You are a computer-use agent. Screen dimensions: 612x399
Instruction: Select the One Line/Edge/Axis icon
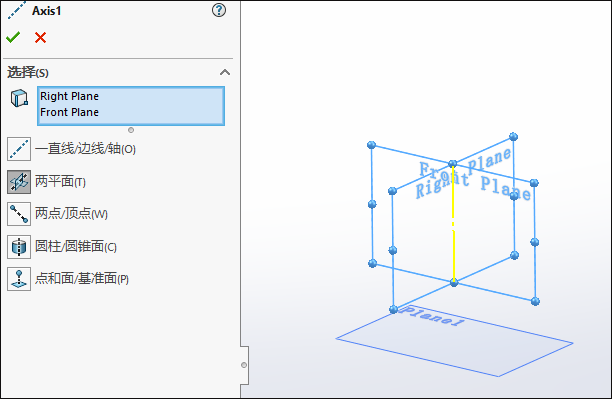pos(19,149)
